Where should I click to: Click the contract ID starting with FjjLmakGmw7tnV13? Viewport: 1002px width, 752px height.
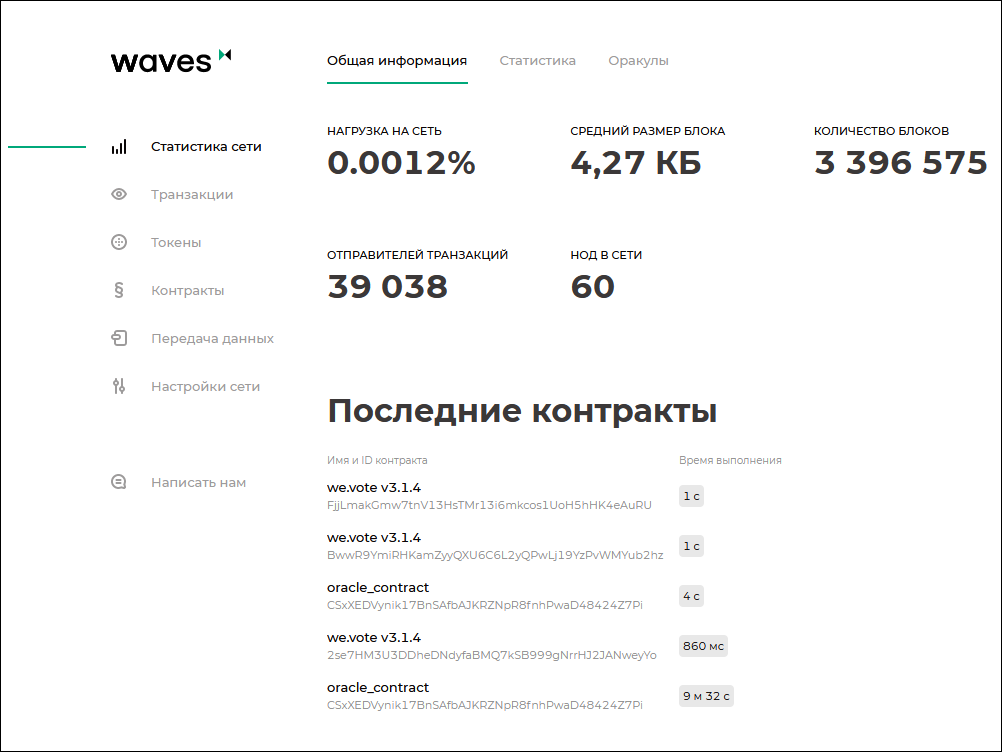pyautogui.click(x=487, y=505)
